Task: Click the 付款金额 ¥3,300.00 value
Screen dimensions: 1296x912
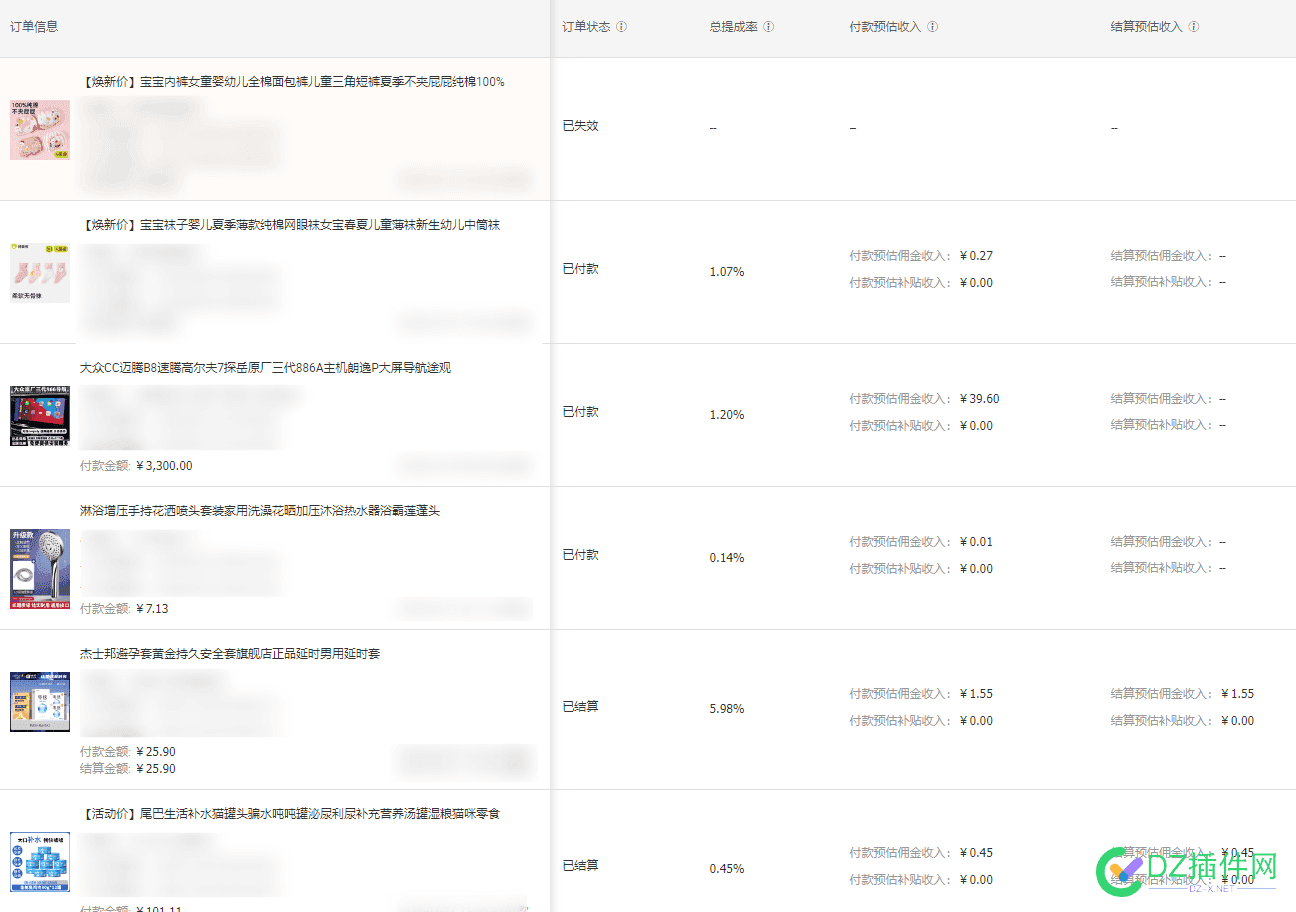Action: (x=164, y=466)
